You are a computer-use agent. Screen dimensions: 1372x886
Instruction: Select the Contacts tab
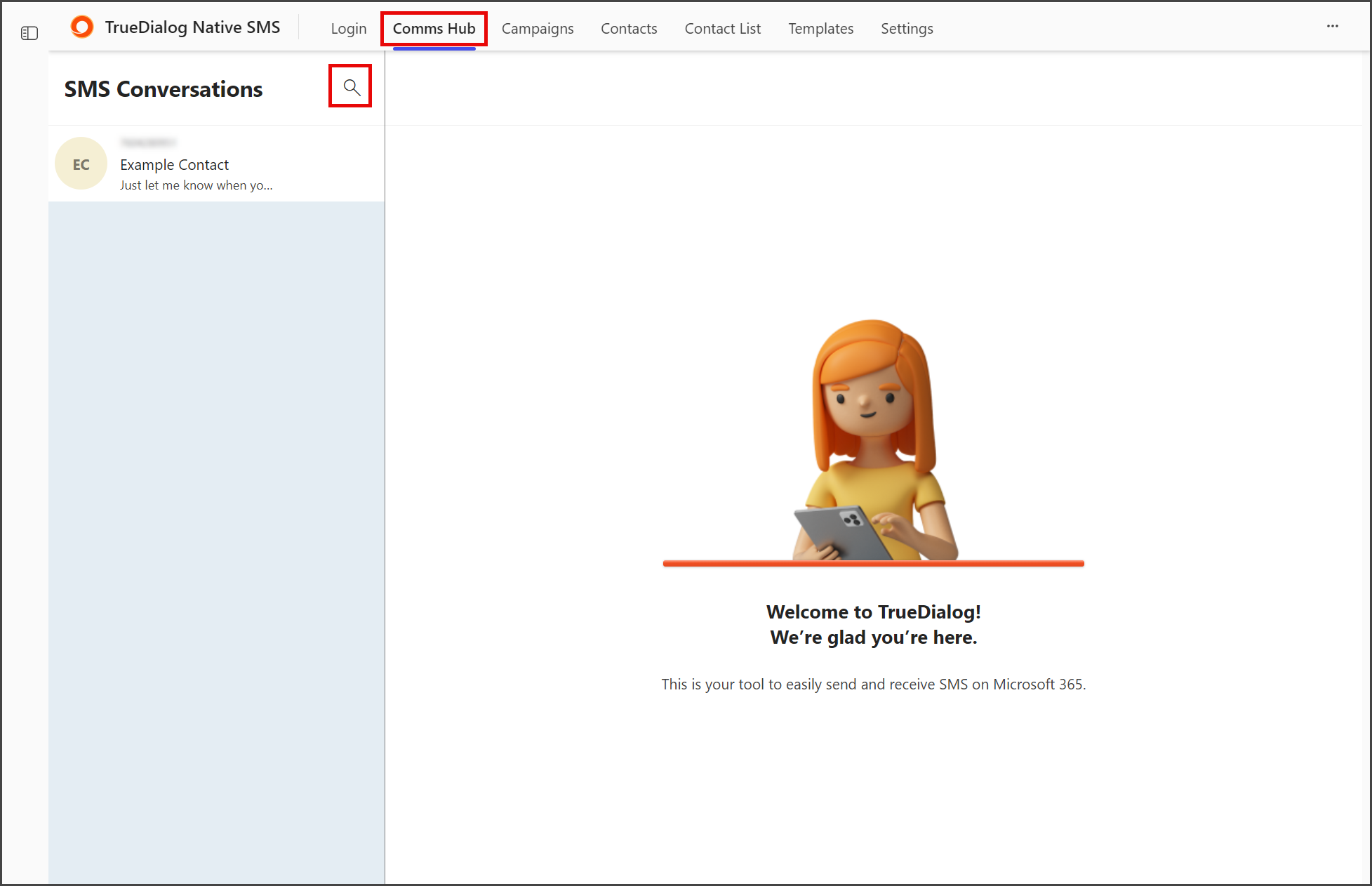(x=629, y=29)
